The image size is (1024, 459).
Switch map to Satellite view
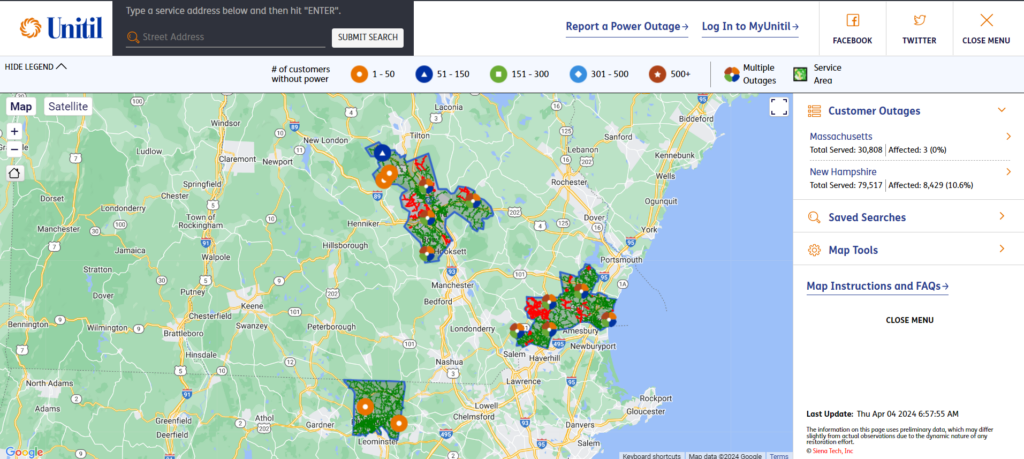click(x=68, y=106)
